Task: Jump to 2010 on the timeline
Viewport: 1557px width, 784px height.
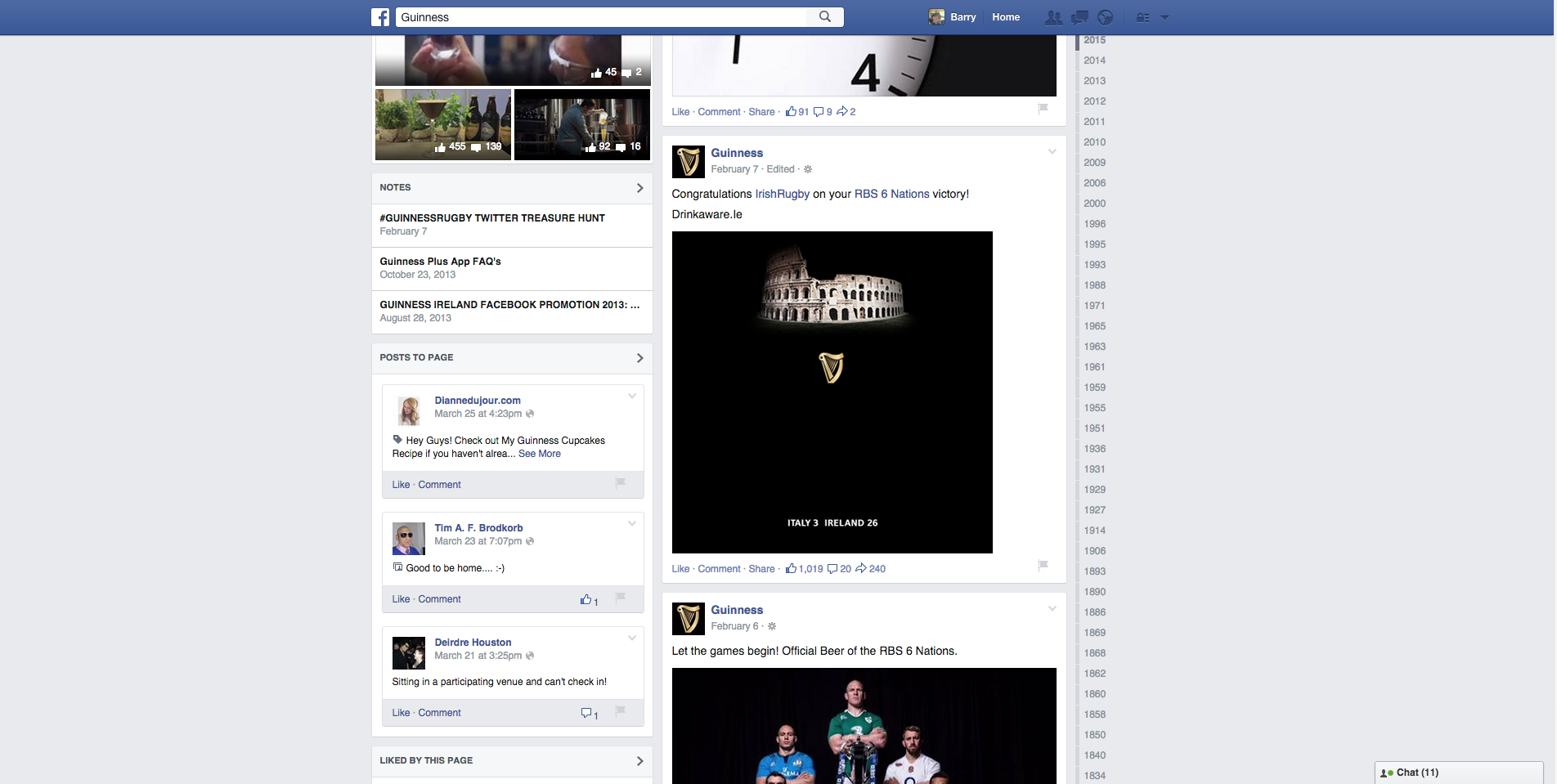Action: (1094, 142)
